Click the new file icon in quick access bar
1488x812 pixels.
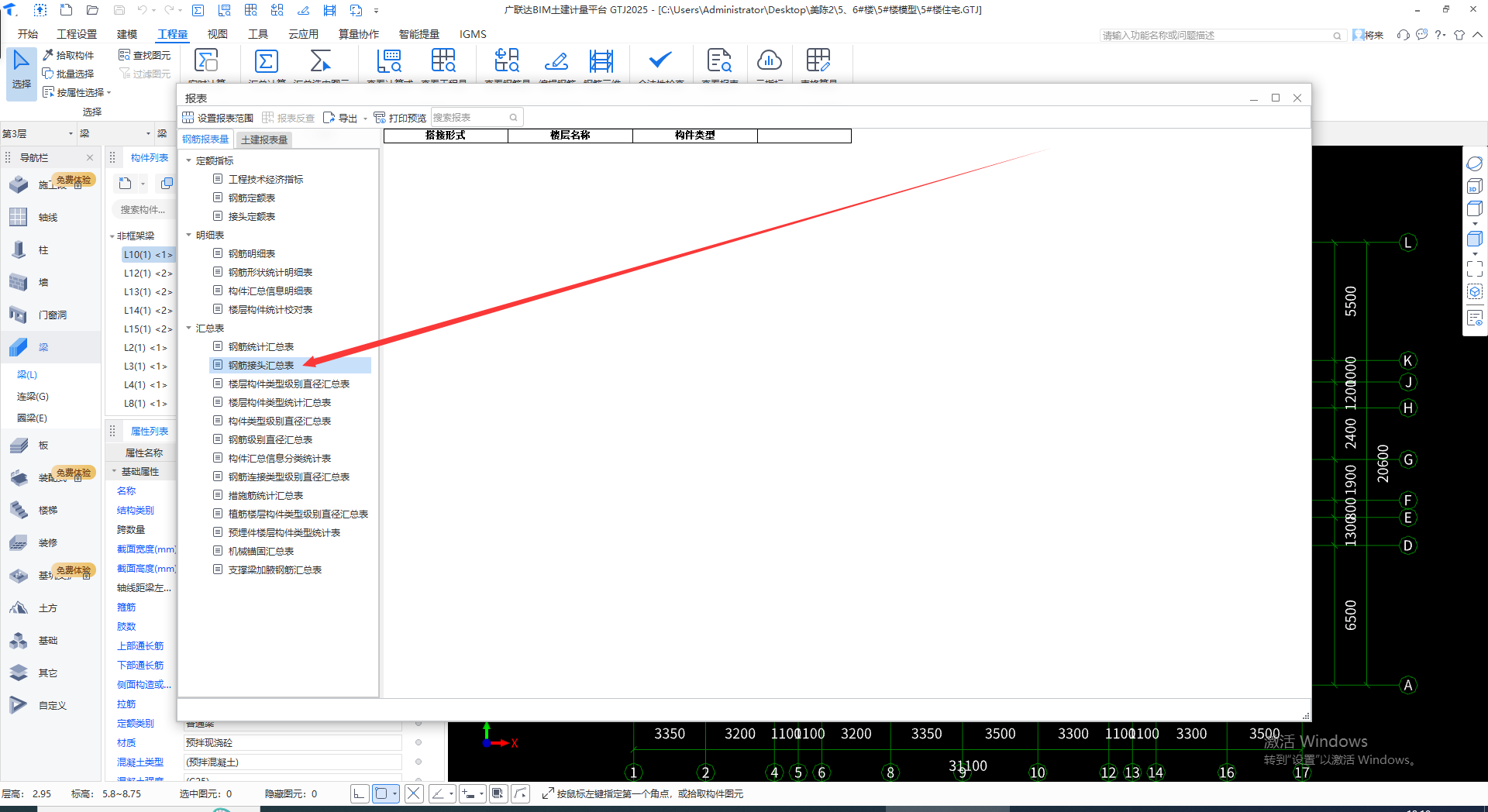pyautogui.click(x=67, y=10)
